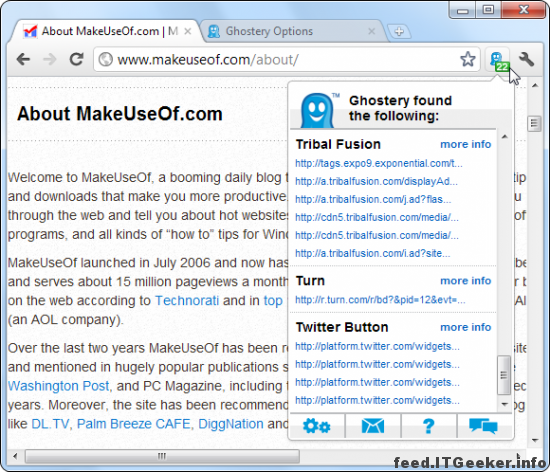The height and width of the screenshot is (472, 550).
Task: Click the Ghostery popup scroll up arrow
Action: [504, 137]
